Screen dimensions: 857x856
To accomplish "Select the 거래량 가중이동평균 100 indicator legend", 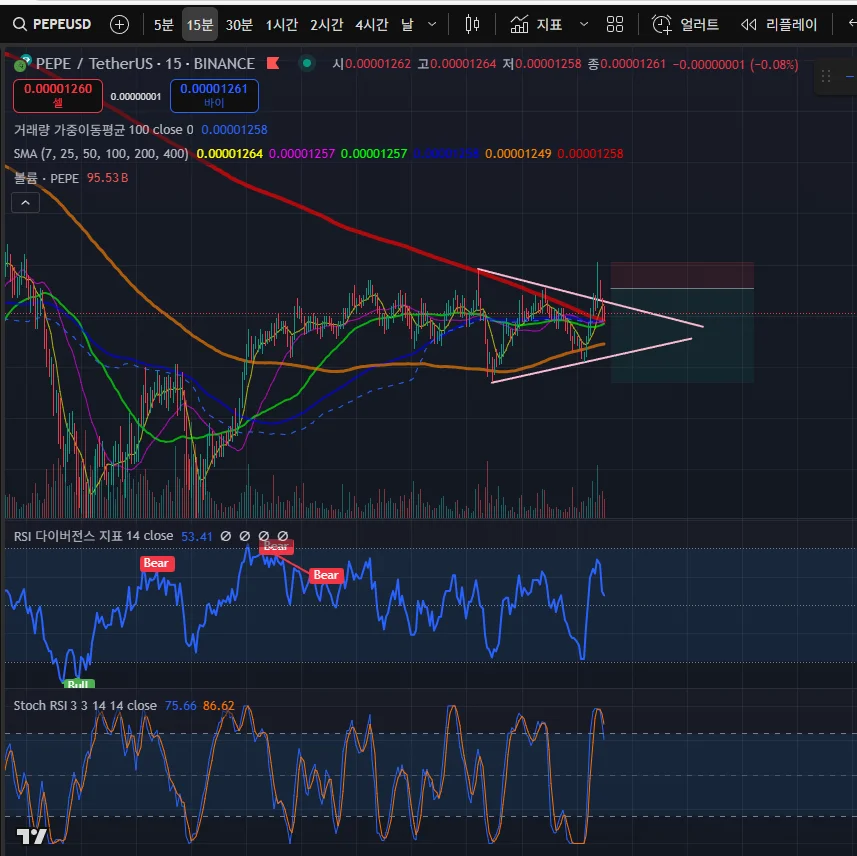I will pyautogui.click(x=104, y=130).
